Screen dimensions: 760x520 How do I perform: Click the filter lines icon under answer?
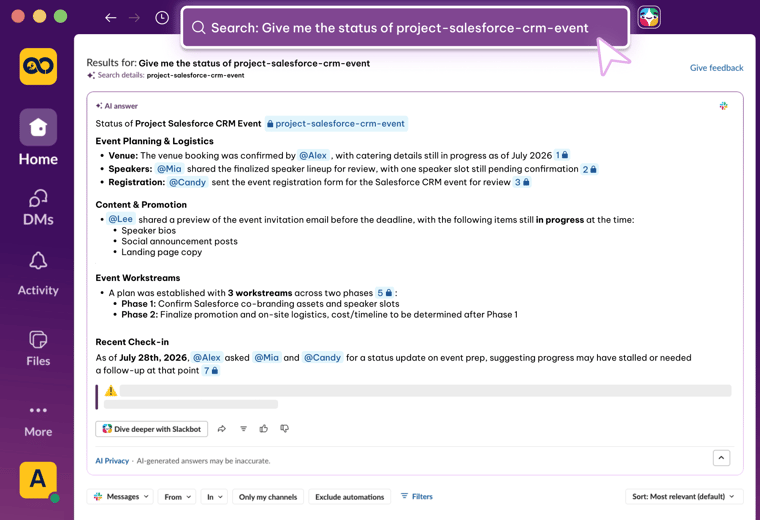[x=243, y=428]
